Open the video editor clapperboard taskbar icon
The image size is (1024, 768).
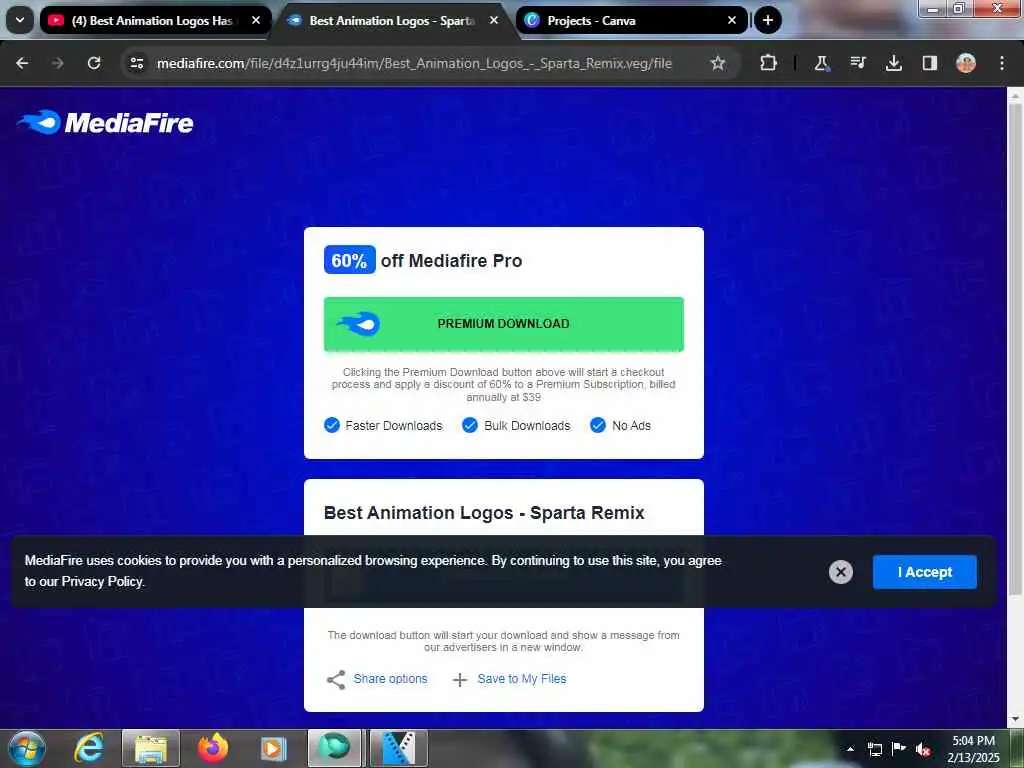(399, 748)
